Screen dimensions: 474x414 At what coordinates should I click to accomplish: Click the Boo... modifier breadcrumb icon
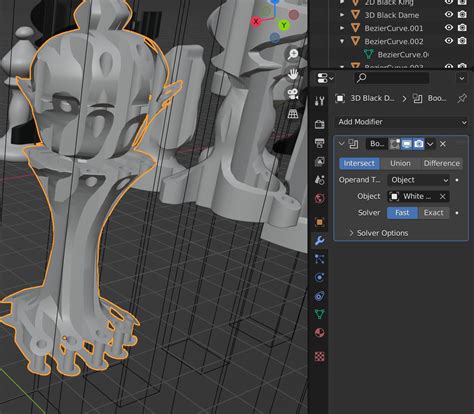[417, 98]
